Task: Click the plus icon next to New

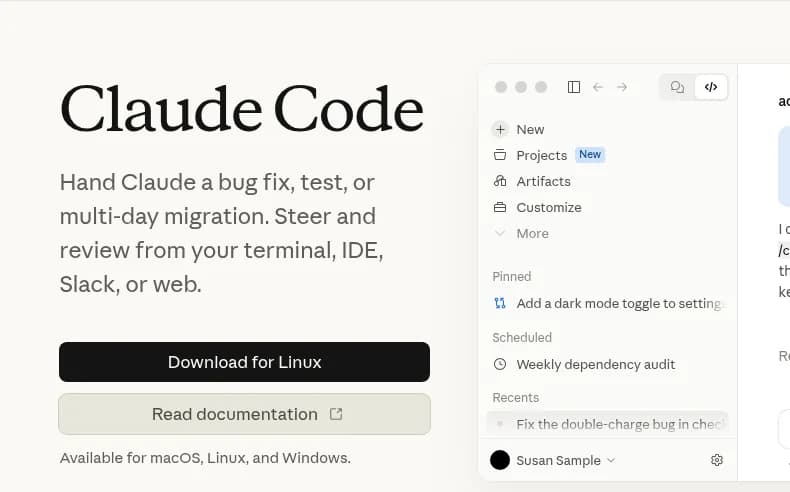Action: [x=500, y=129]
